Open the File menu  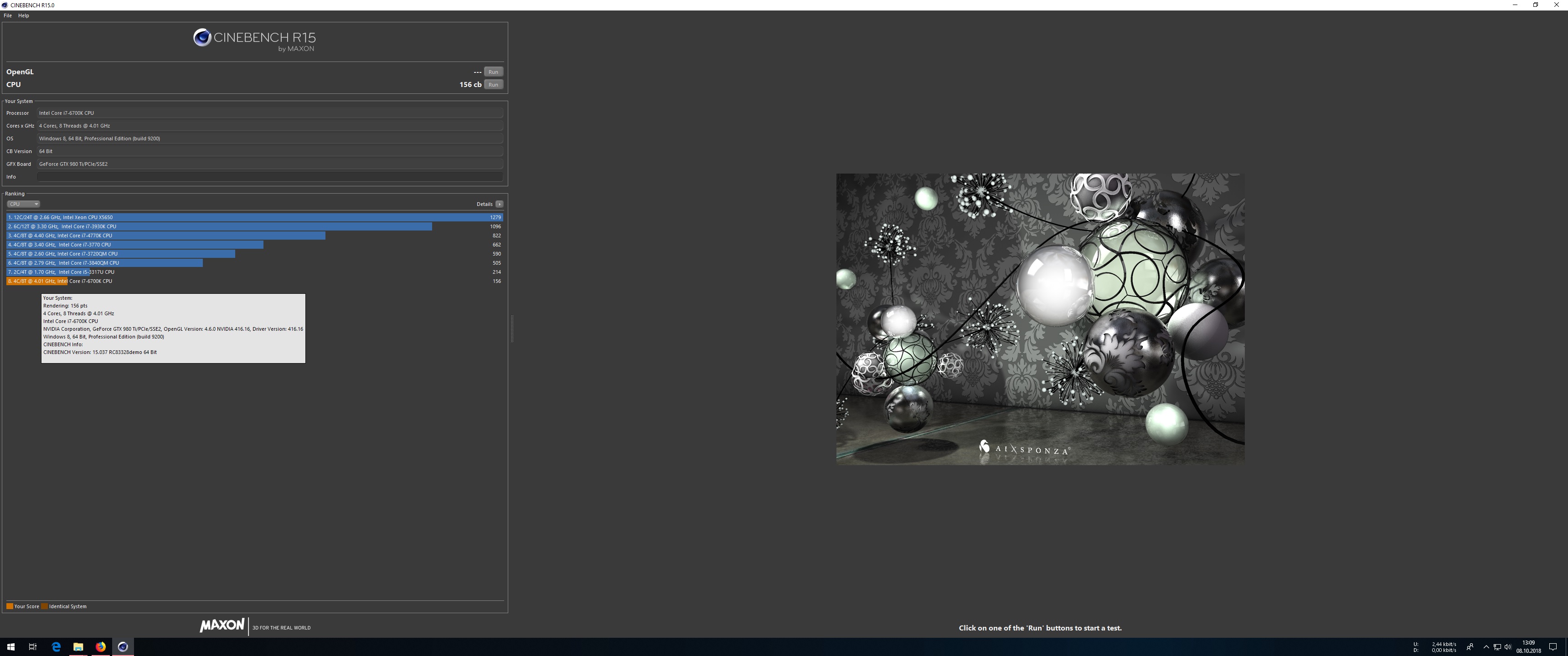(x=8, y=16)
